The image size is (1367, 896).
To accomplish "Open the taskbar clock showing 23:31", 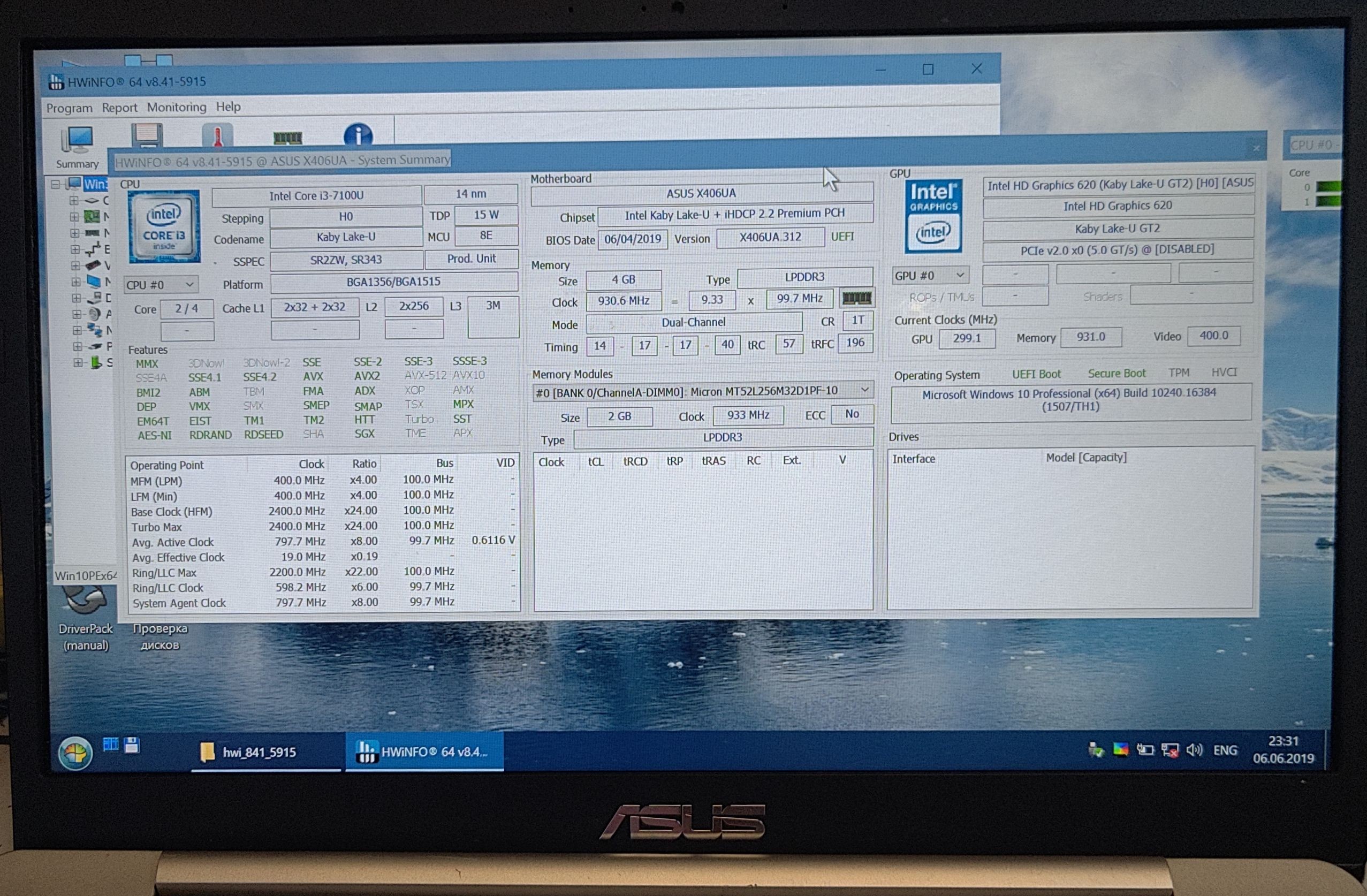I will click(1283, 749).
